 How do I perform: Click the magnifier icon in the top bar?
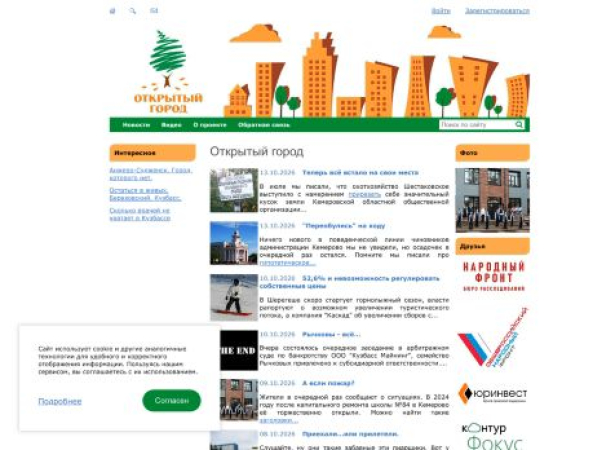point(132,11)
